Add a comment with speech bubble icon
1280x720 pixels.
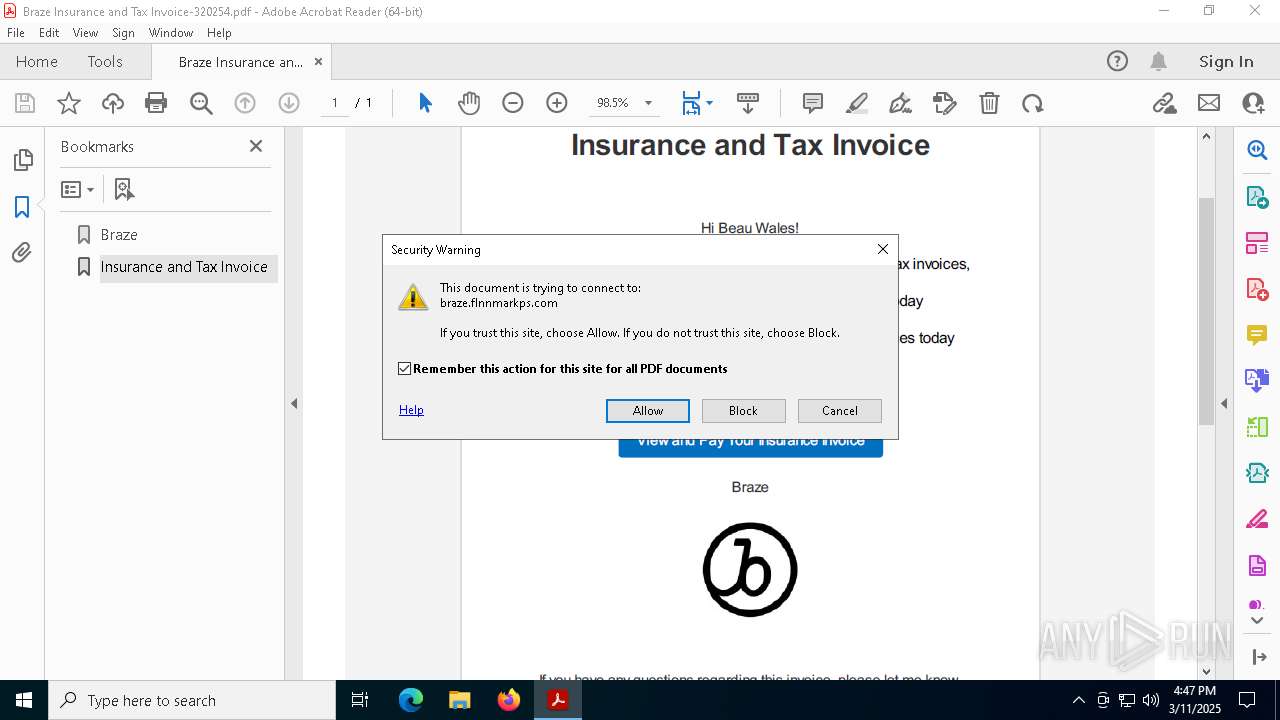(813, 103)
